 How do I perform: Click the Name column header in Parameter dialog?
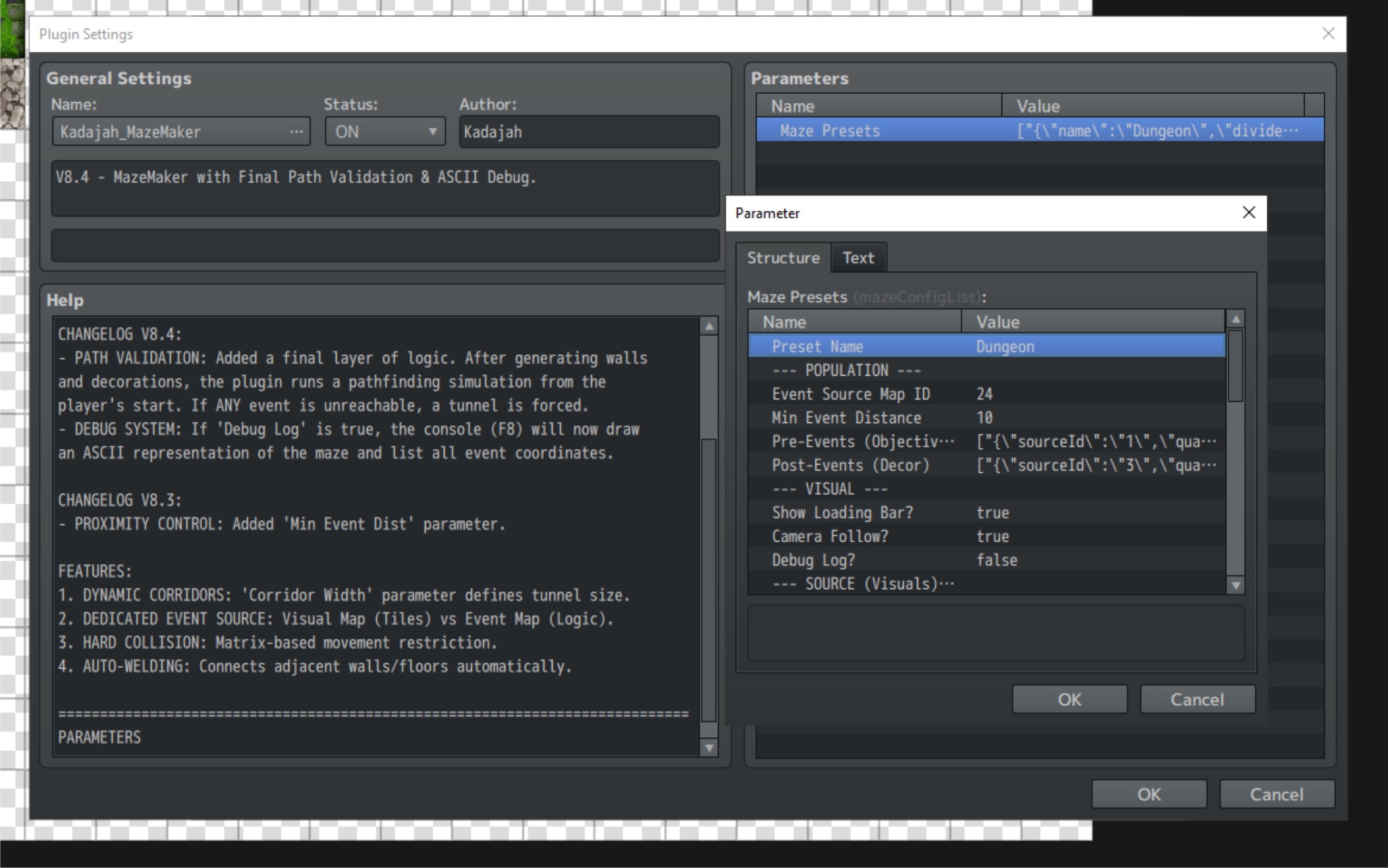tap(855, 322)
